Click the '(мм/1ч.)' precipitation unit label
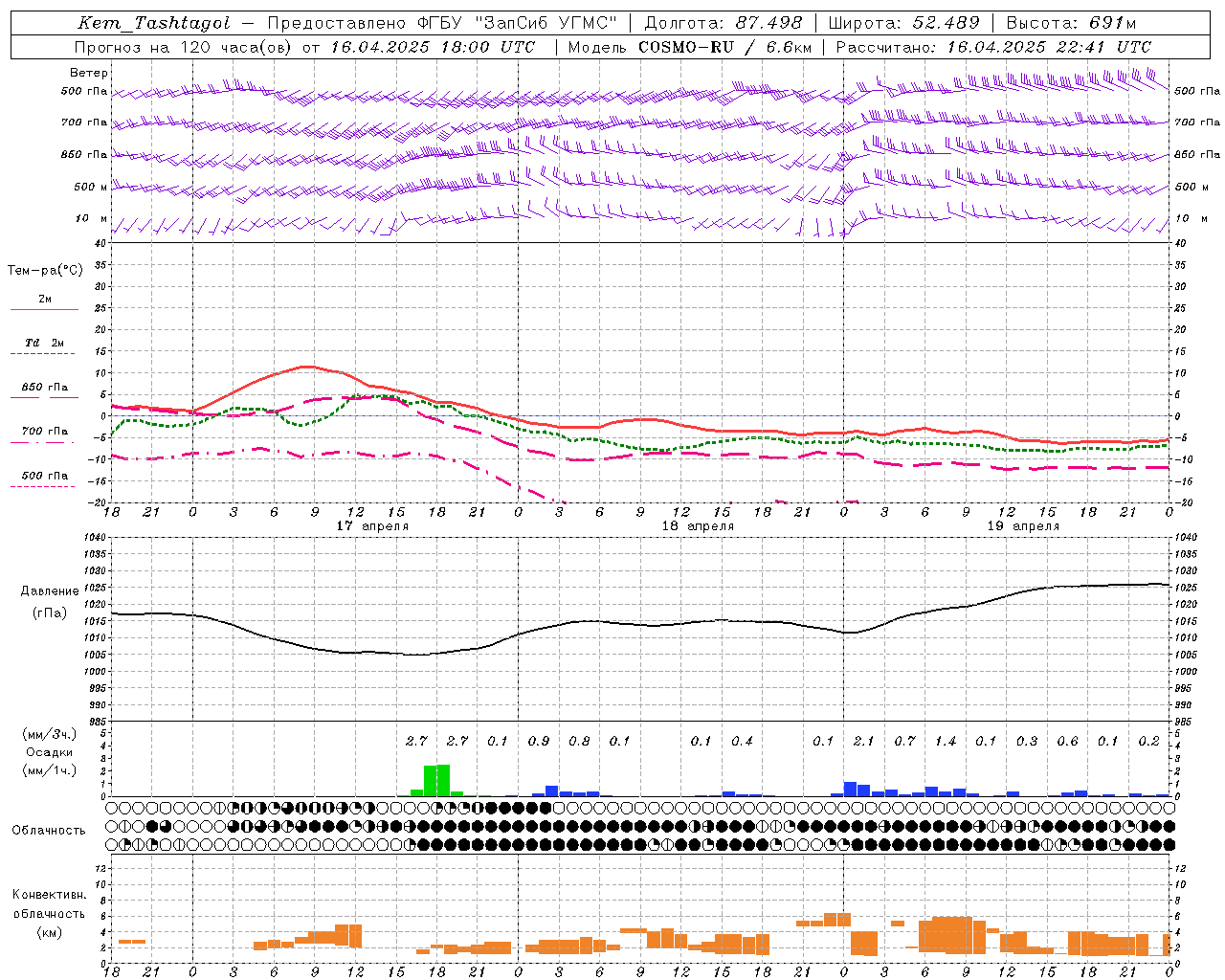The image size is (1225, 980). pos(50,770)
